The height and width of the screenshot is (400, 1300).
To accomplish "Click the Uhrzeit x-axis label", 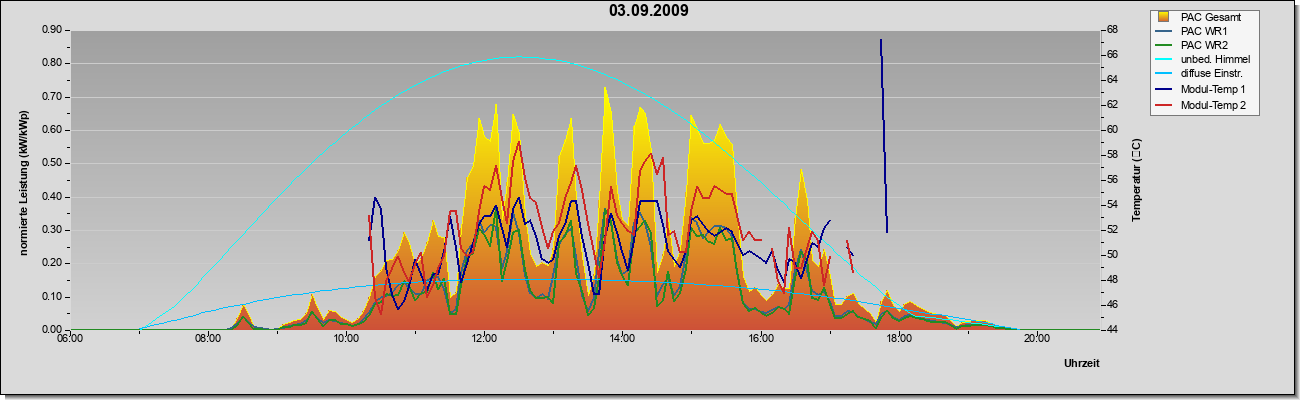I will pos(1082,364).
